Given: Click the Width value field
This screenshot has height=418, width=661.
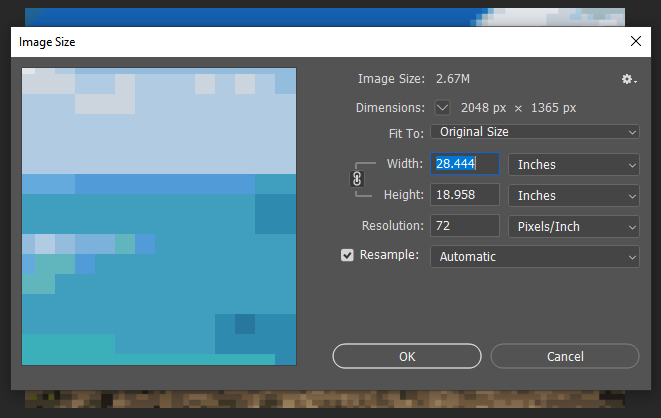Looking at the screenshot, I should pos(464,164).
